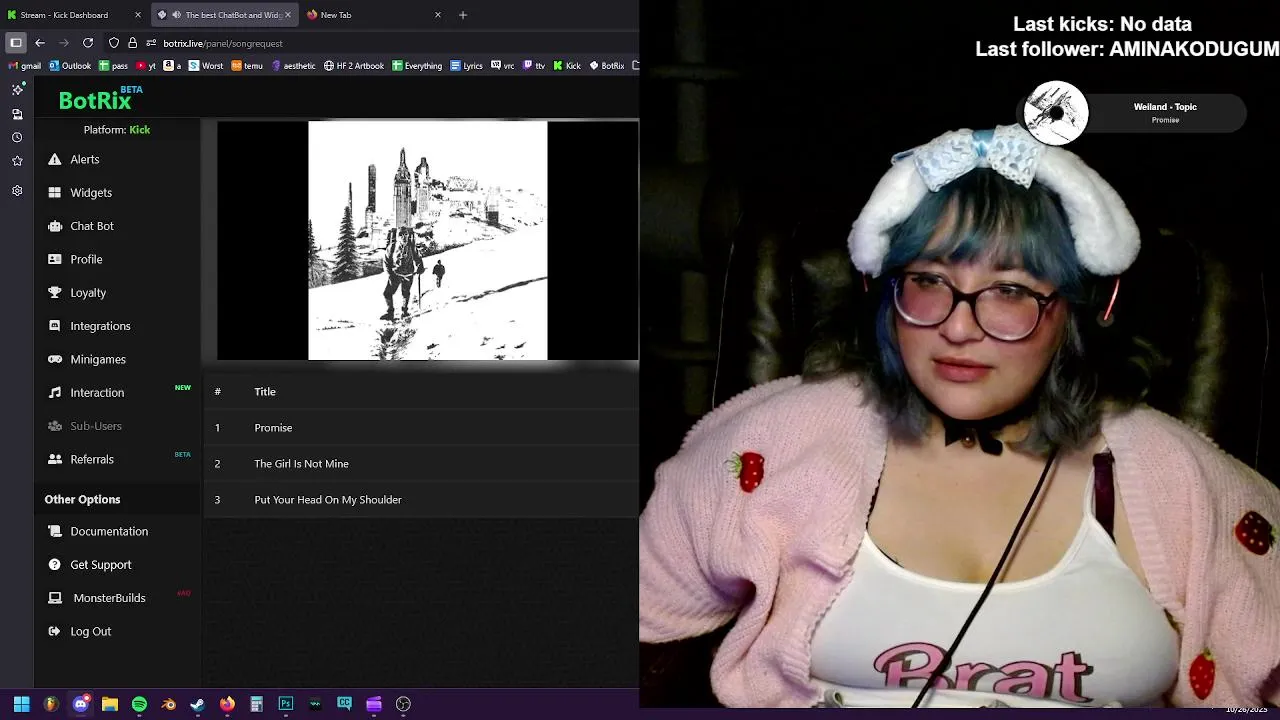The width and height of the screenshot is (1280, 720).
Task: Mute the BotRix tab audio icon
Action: click(176, 15)
